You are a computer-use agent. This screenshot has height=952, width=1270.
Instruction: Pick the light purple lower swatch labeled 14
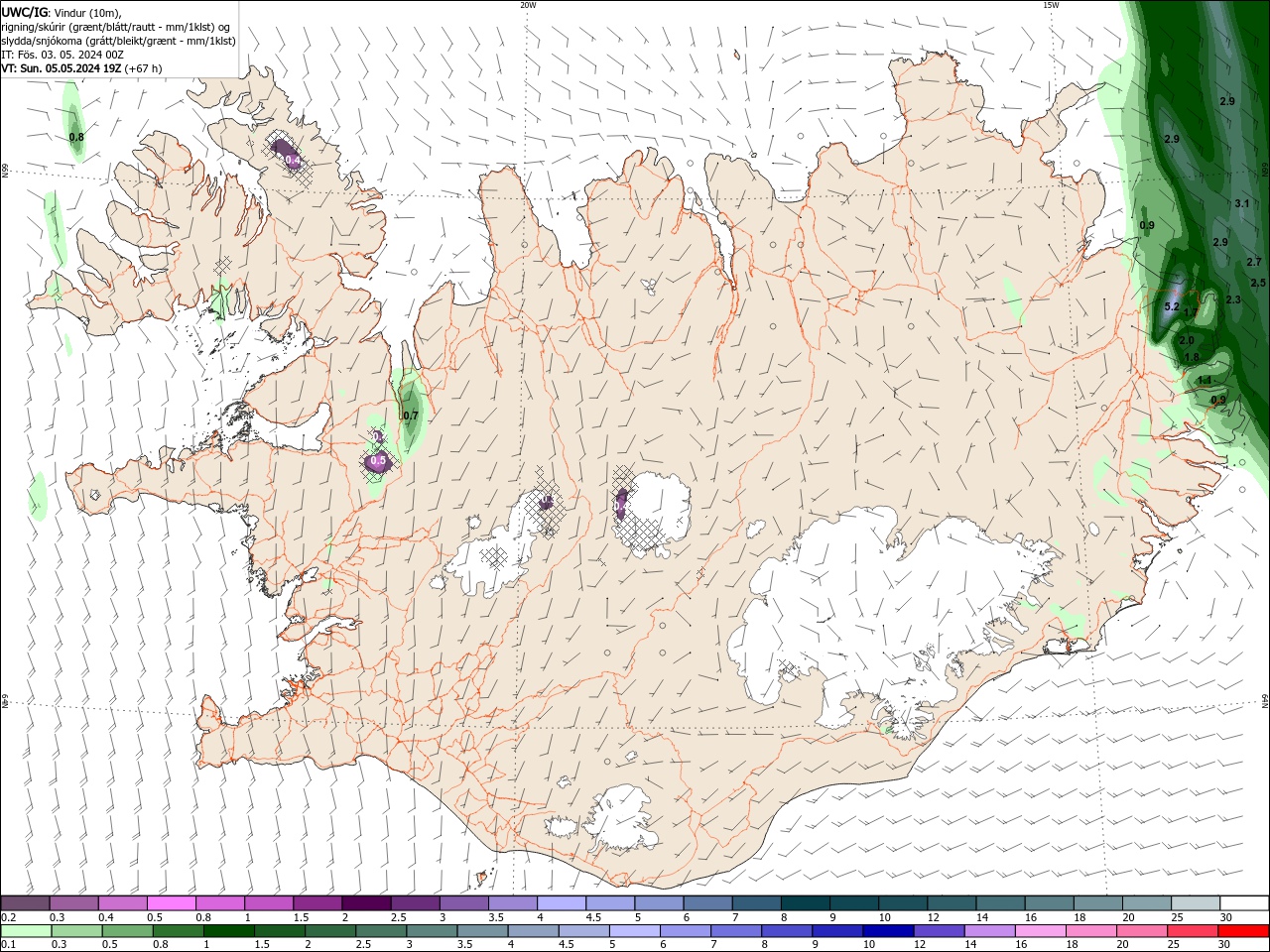tap(987, 930)
